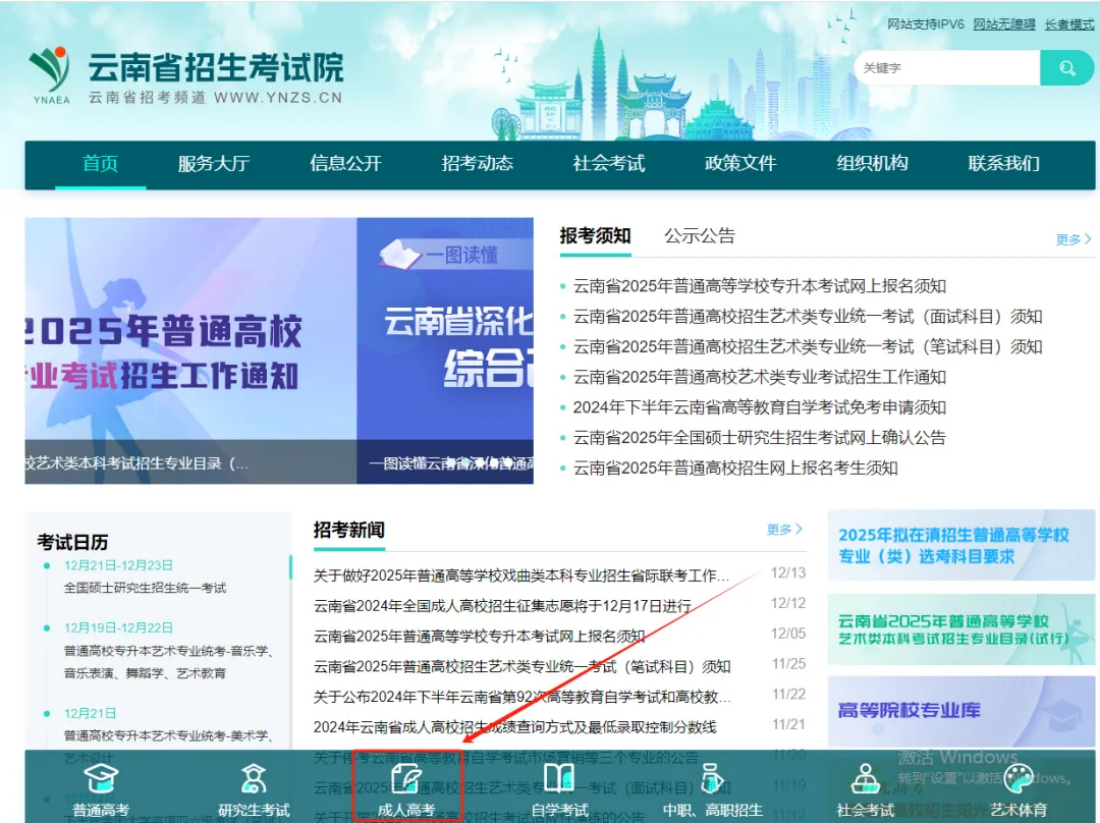This screenshot has width=1100, height=823.
Task: Click the 云南省招生考试院 site title
Action: (215, 68)
